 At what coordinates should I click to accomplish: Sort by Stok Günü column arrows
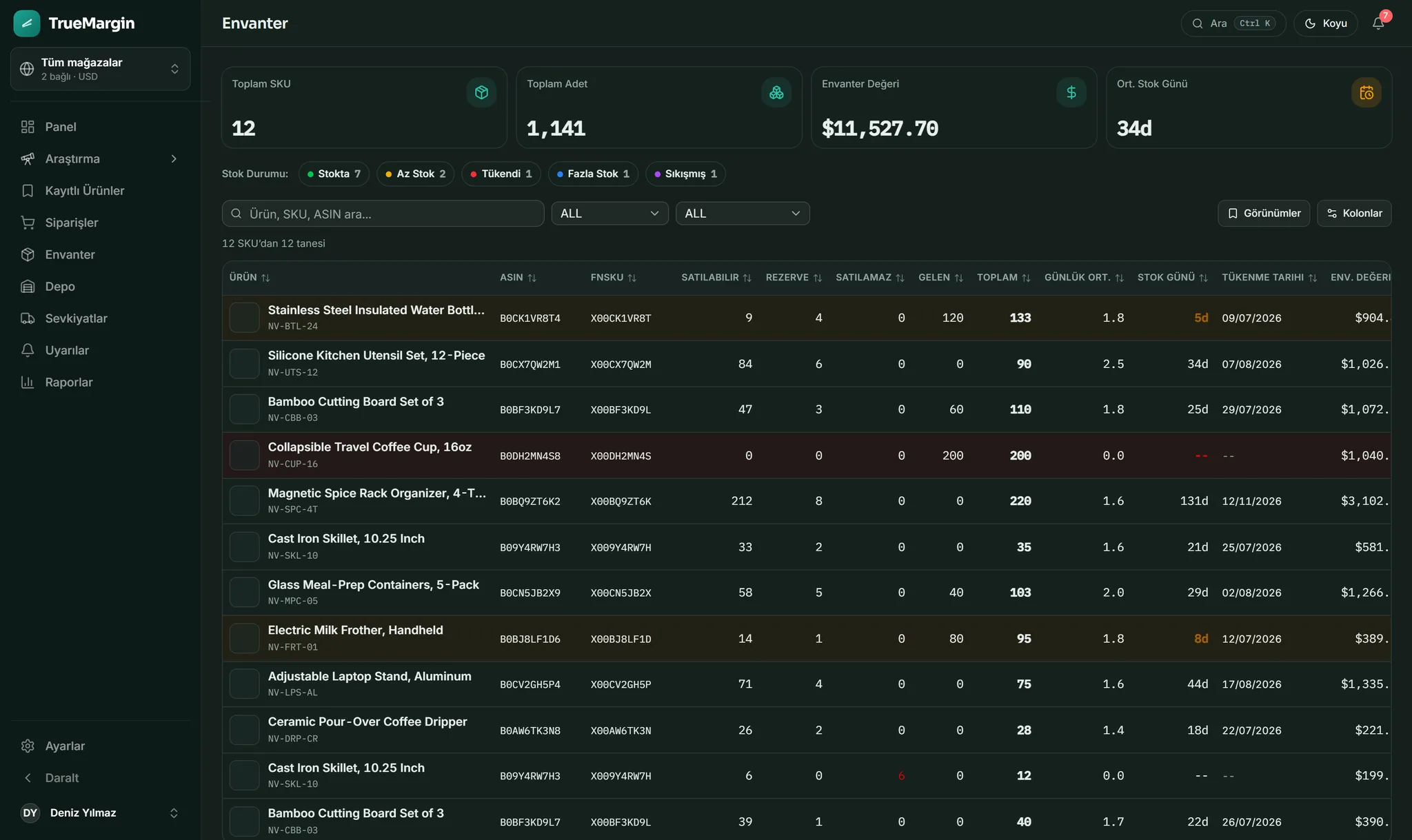[1203, 278]
